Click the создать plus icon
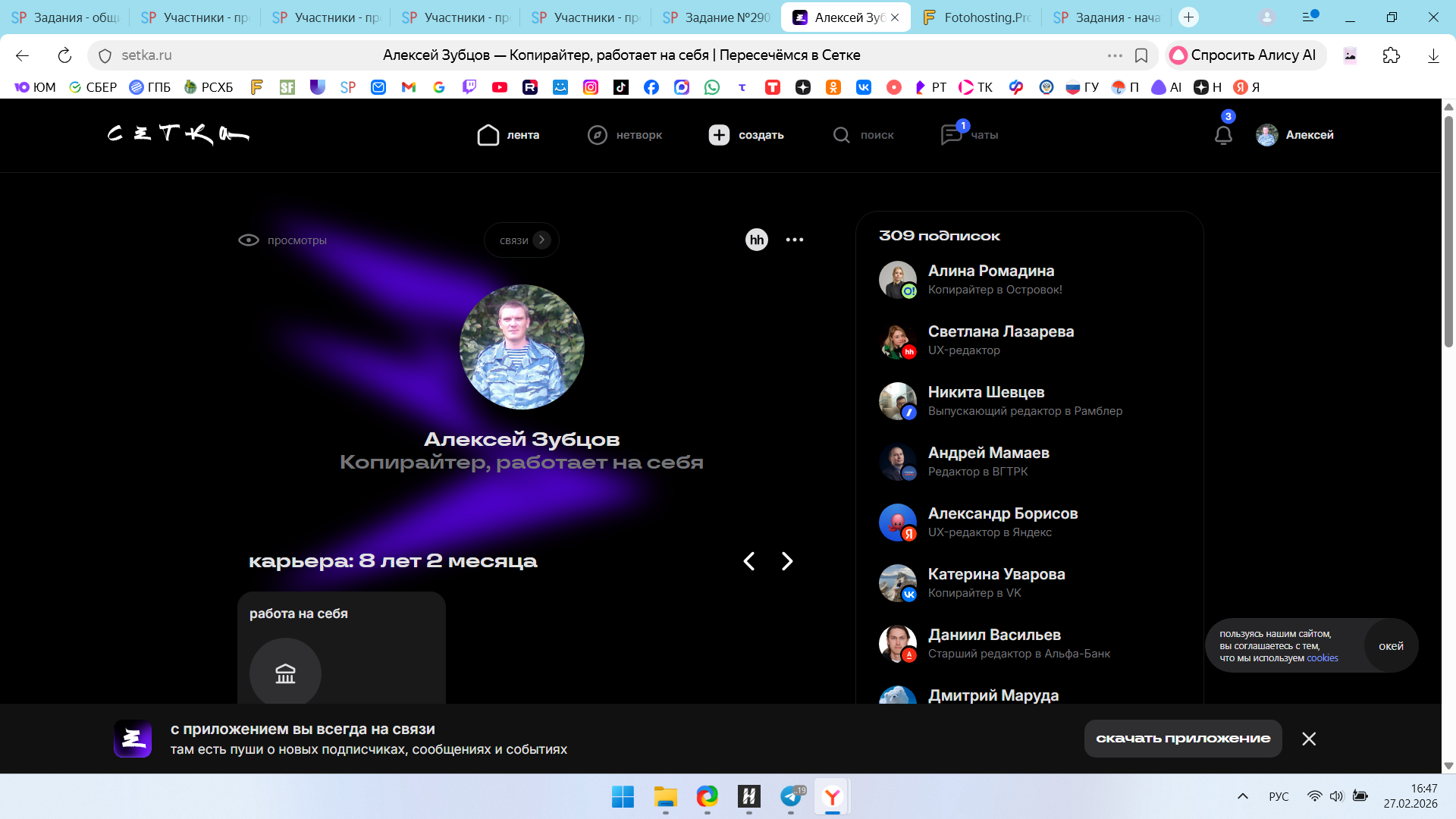The height and width of the screenshot is (819, 1456). 719,135
